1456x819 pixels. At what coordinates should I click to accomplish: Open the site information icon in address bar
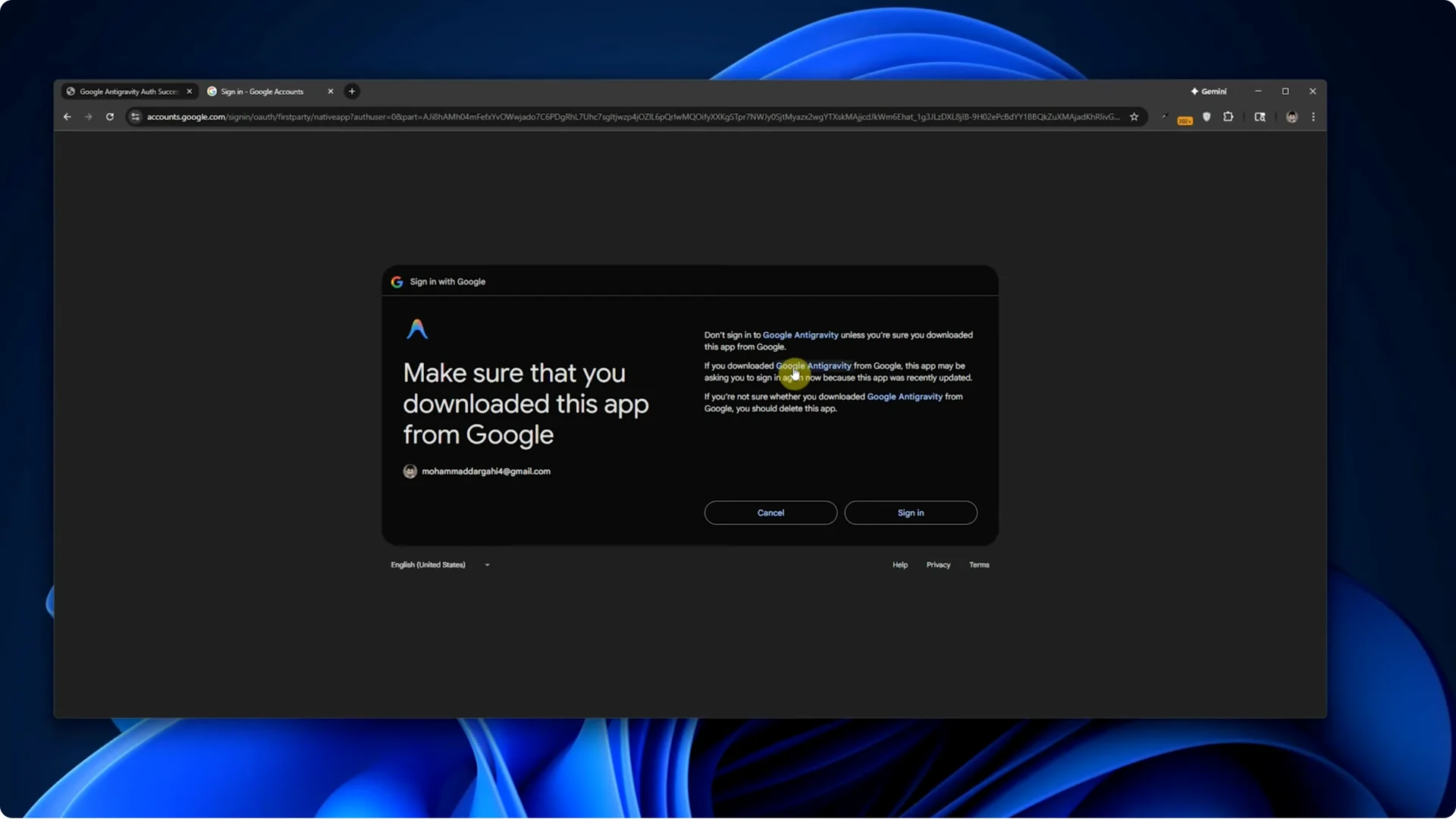tap(135, 117)
